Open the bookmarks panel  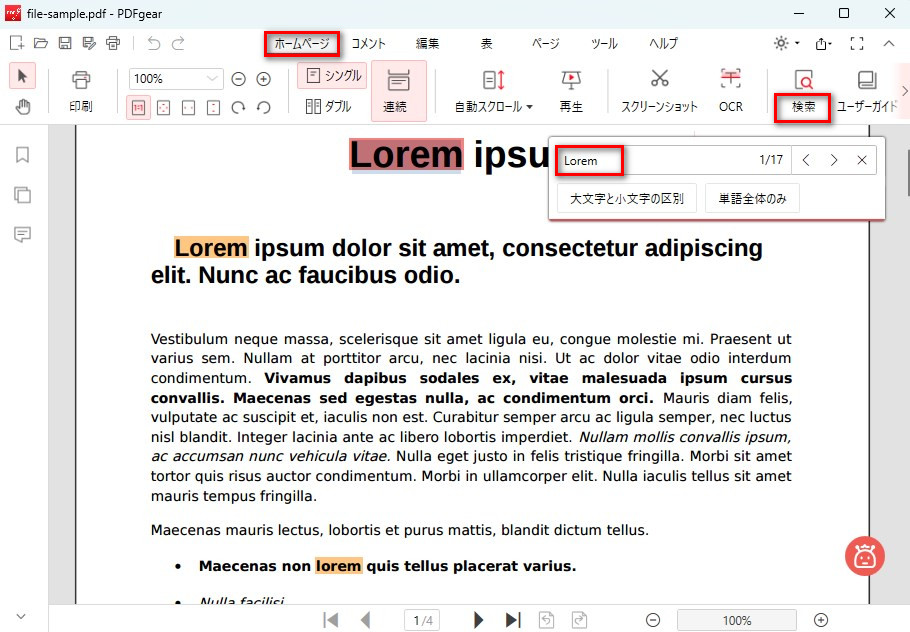(22, 155)
